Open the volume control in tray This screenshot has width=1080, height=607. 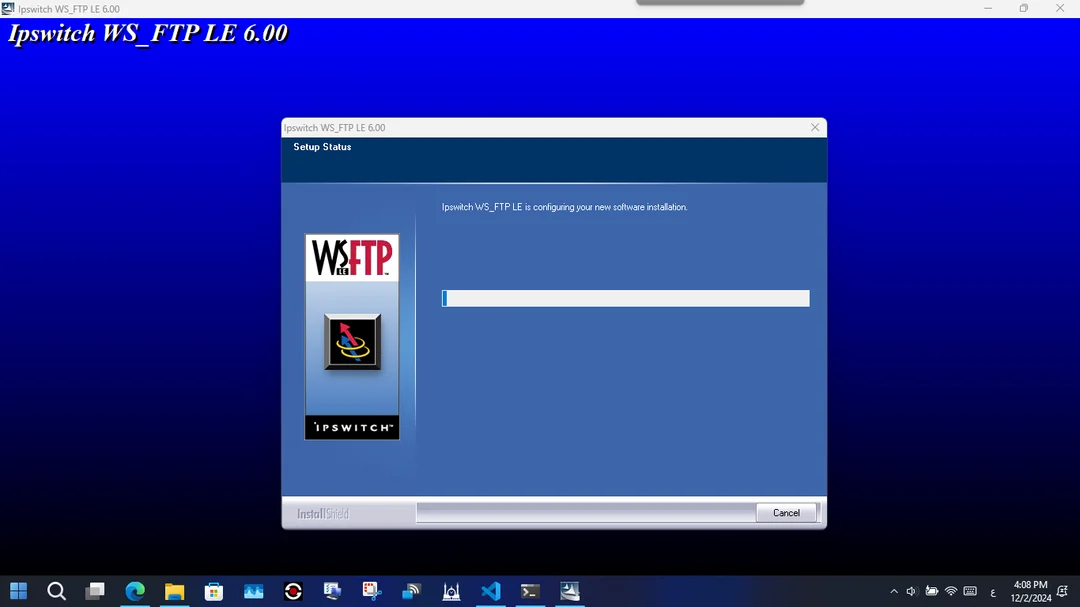pos(911,591)
